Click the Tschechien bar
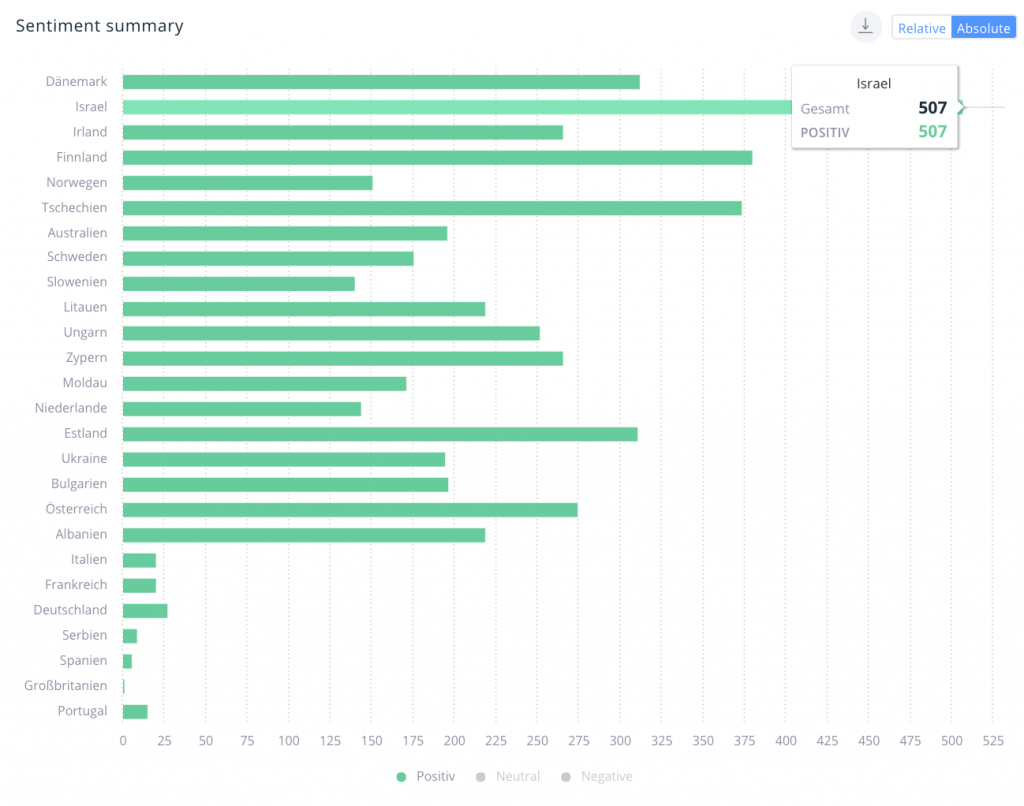The width and height of the screenshot is (1024, 806). point(432,208)
